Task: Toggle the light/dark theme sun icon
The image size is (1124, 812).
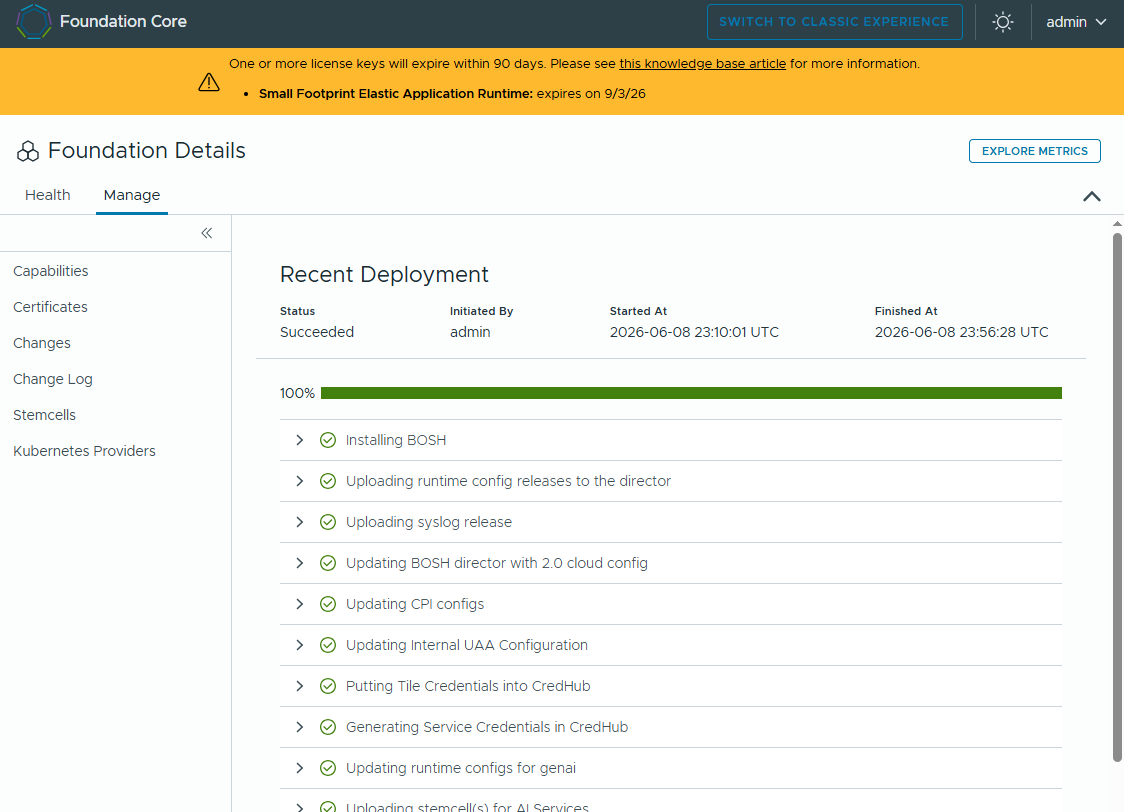Action: point(1003,22)
